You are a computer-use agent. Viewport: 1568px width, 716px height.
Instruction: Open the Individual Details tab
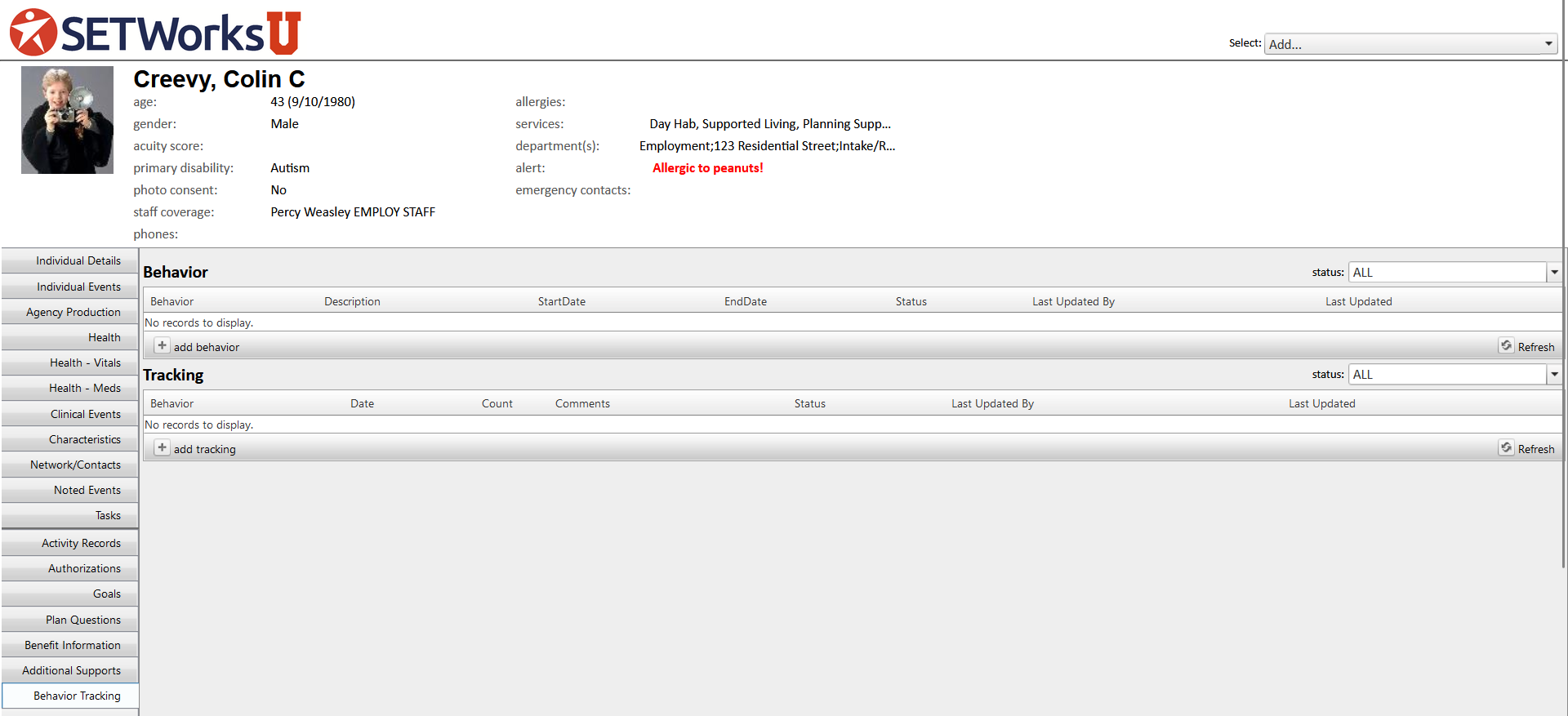coord(70,260)
